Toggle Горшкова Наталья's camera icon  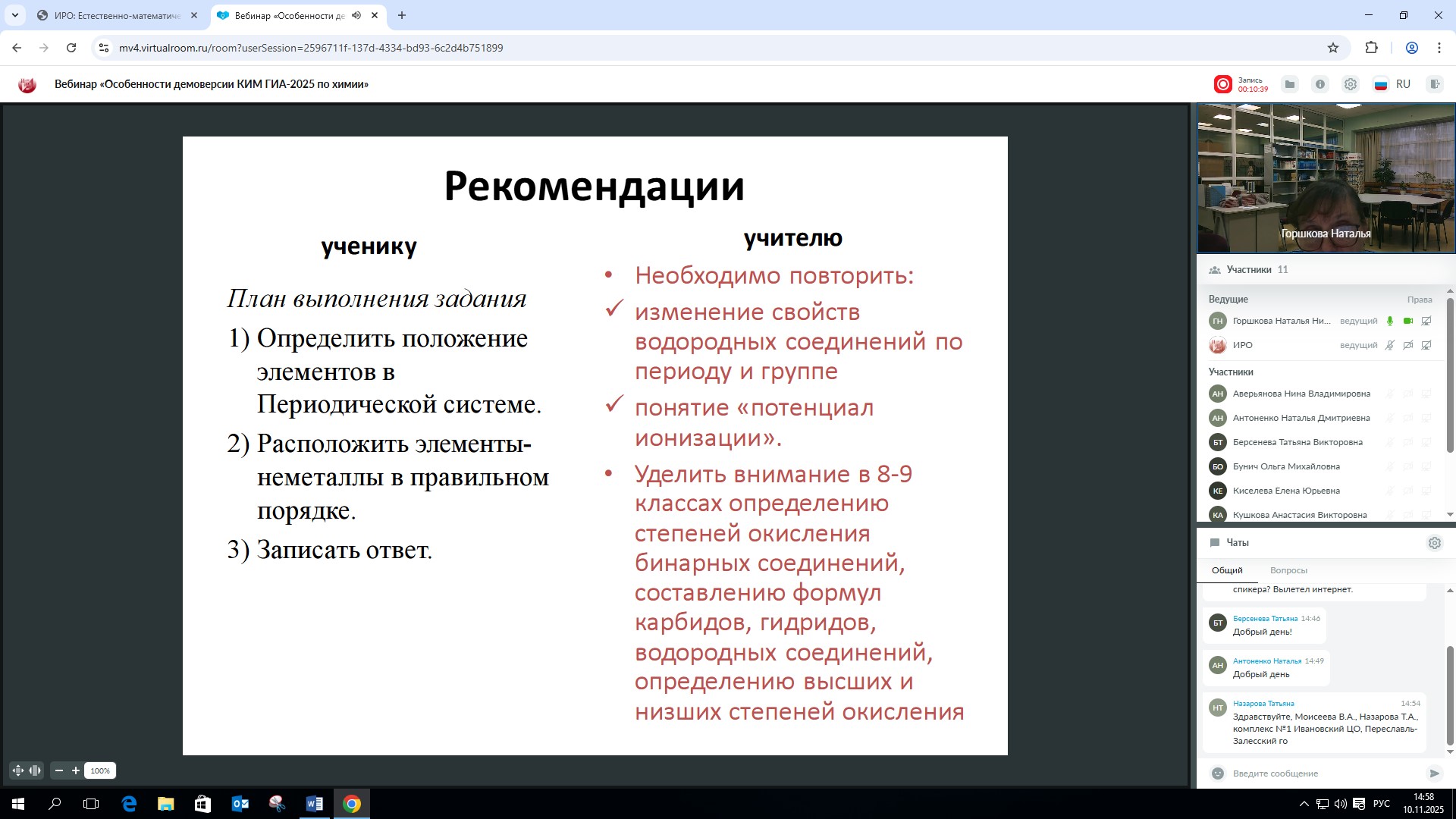coord(1408,321)
